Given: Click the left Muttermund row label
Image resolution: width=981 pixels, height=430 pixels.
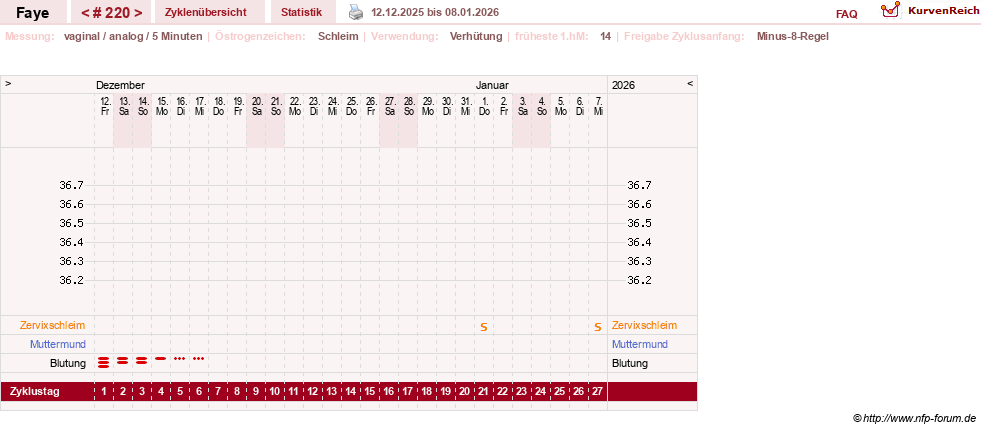Looking at the screenshot, I should tap(58, 344).
